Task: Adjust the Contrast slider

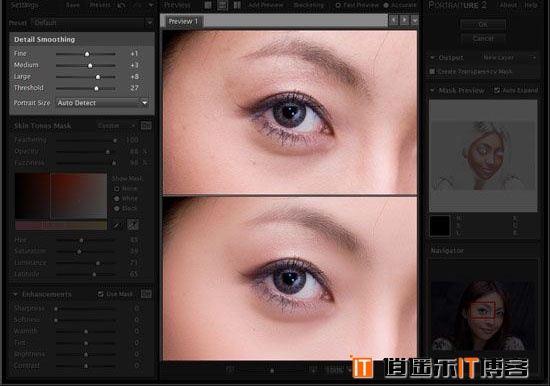Action: [86, 366]
